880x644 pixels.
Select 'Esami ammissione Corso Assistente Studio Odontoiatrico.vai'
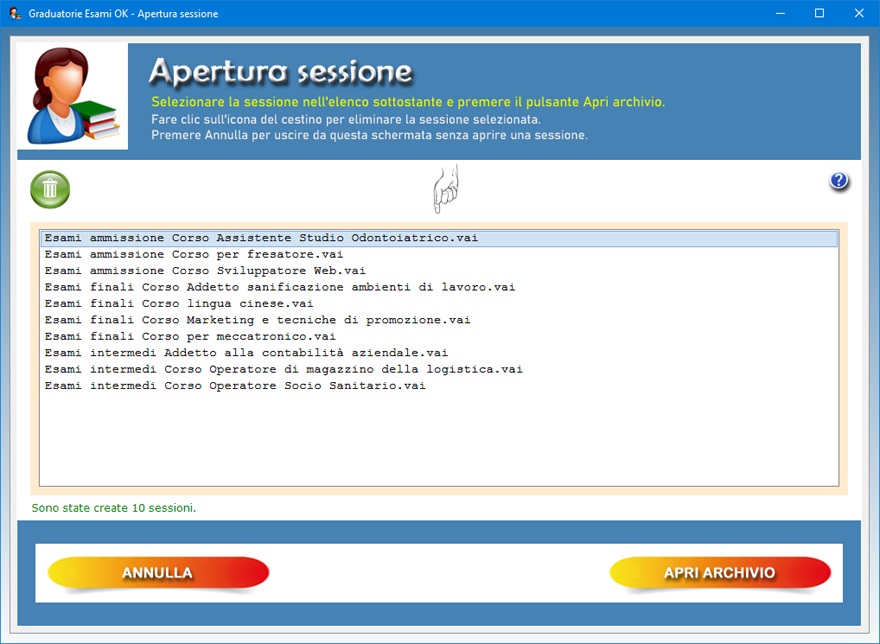coord(439,238)
